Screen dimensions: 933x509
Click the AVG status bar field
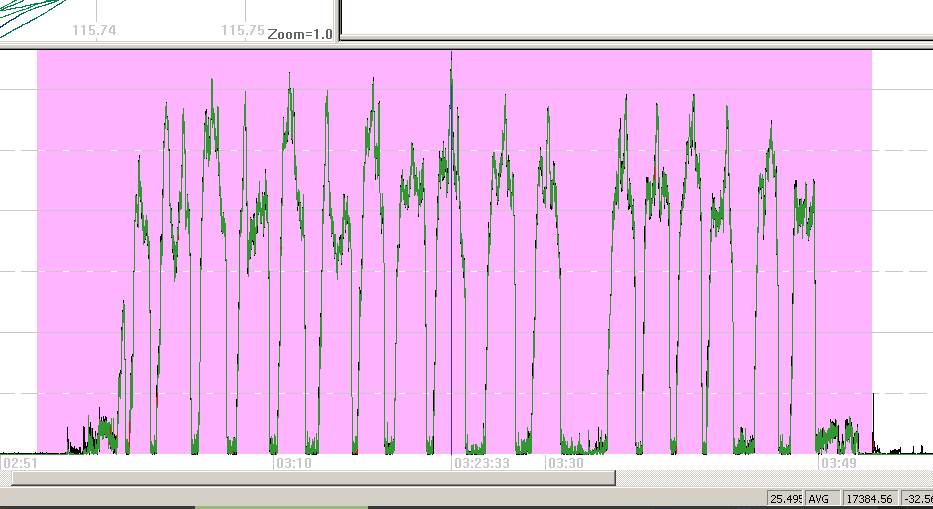click(x=819, y=498)
